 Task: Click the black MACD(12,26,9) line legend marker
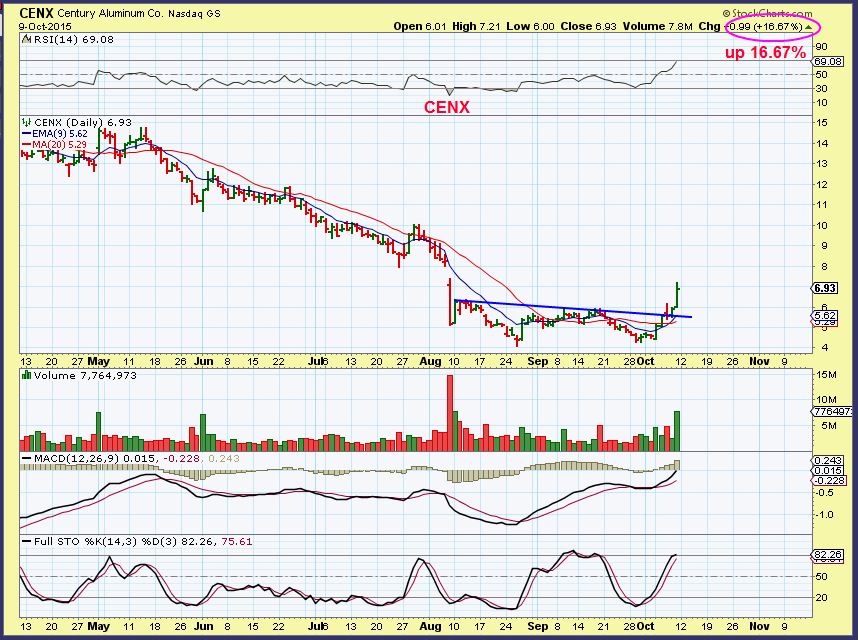coord(26,458)
